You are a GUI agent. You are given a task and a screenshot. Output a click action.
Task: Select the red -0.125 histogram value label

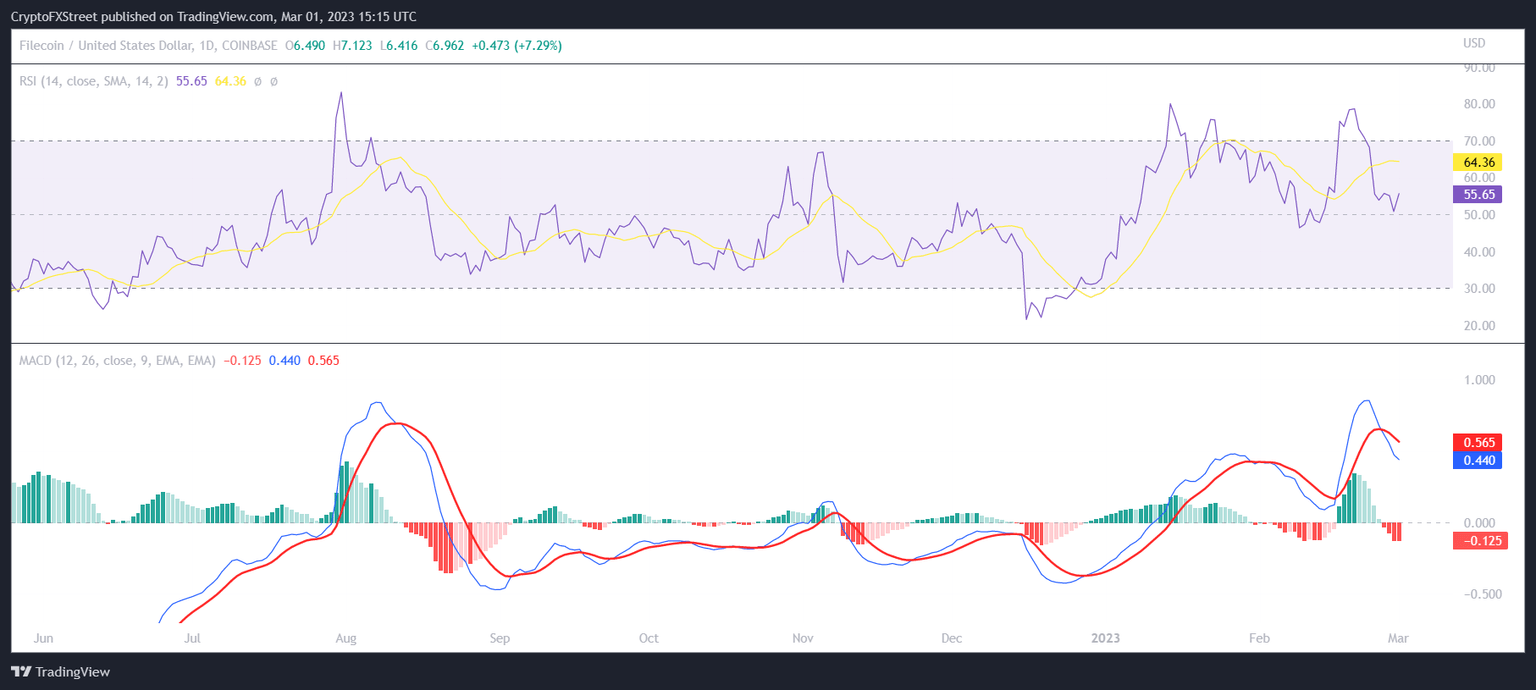(x=1478, y=540)
